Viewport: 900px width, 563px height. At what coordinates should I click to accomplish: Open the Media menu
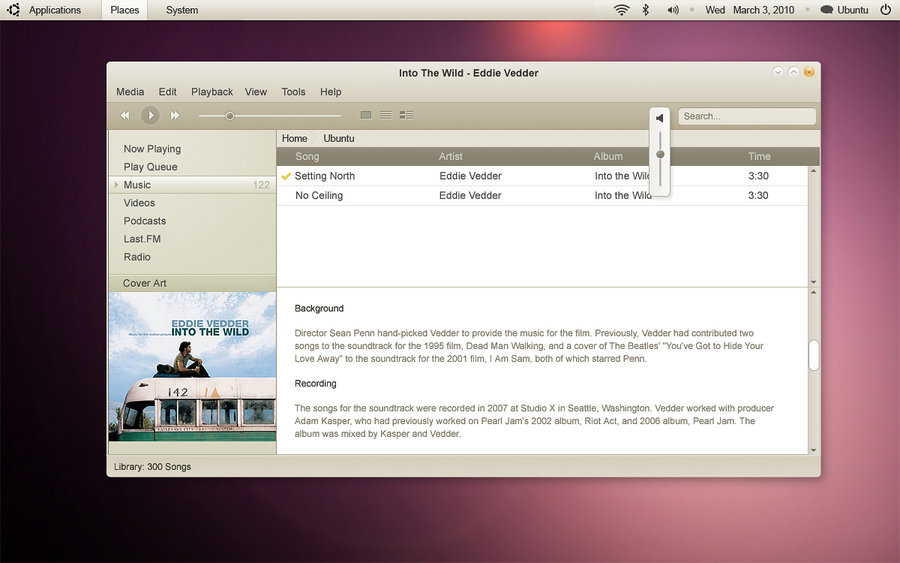coord(130,92)
